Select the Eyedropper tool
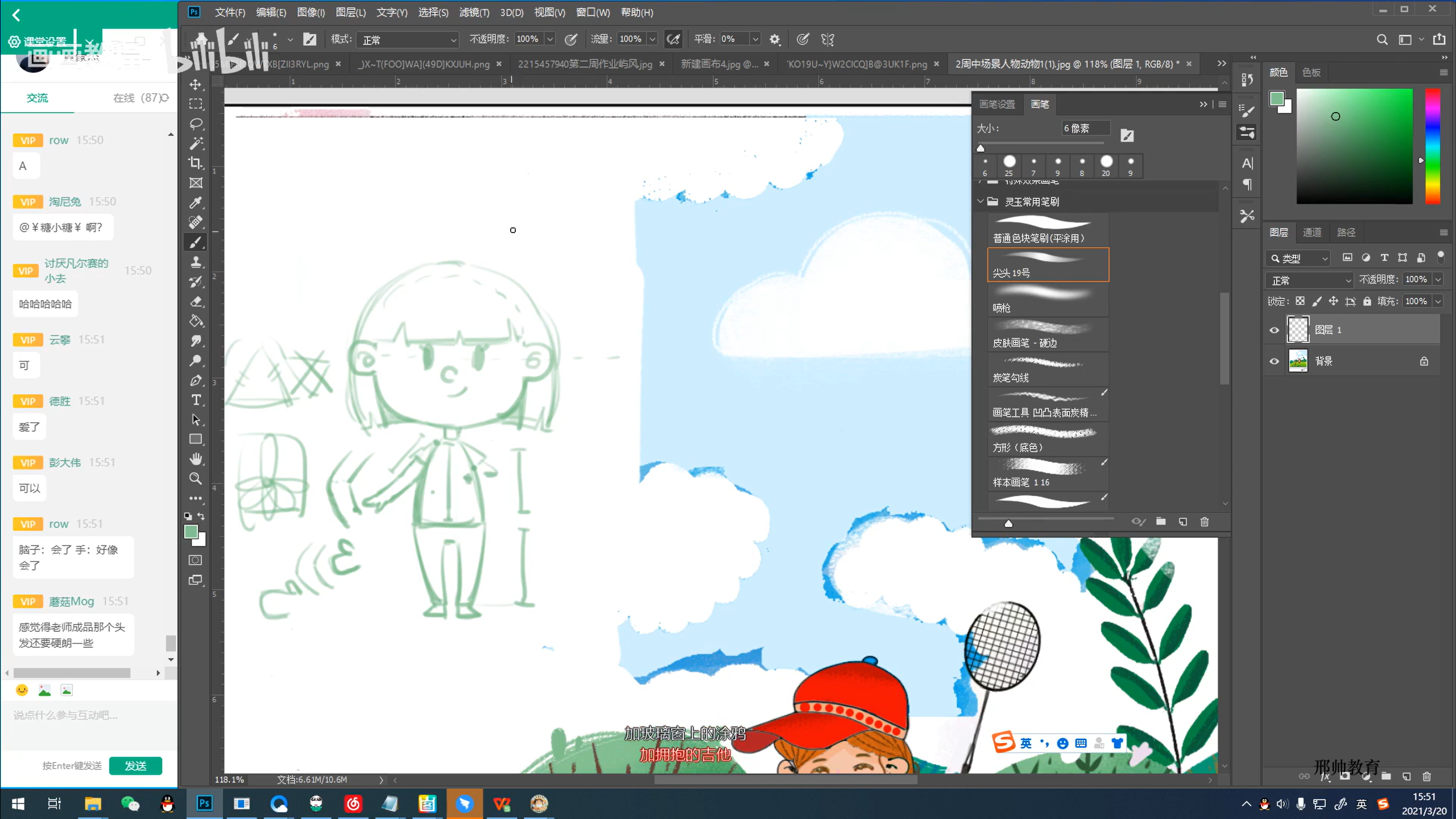The width and height of the screenshot is (1456, 819). click(x=196, y=202)
